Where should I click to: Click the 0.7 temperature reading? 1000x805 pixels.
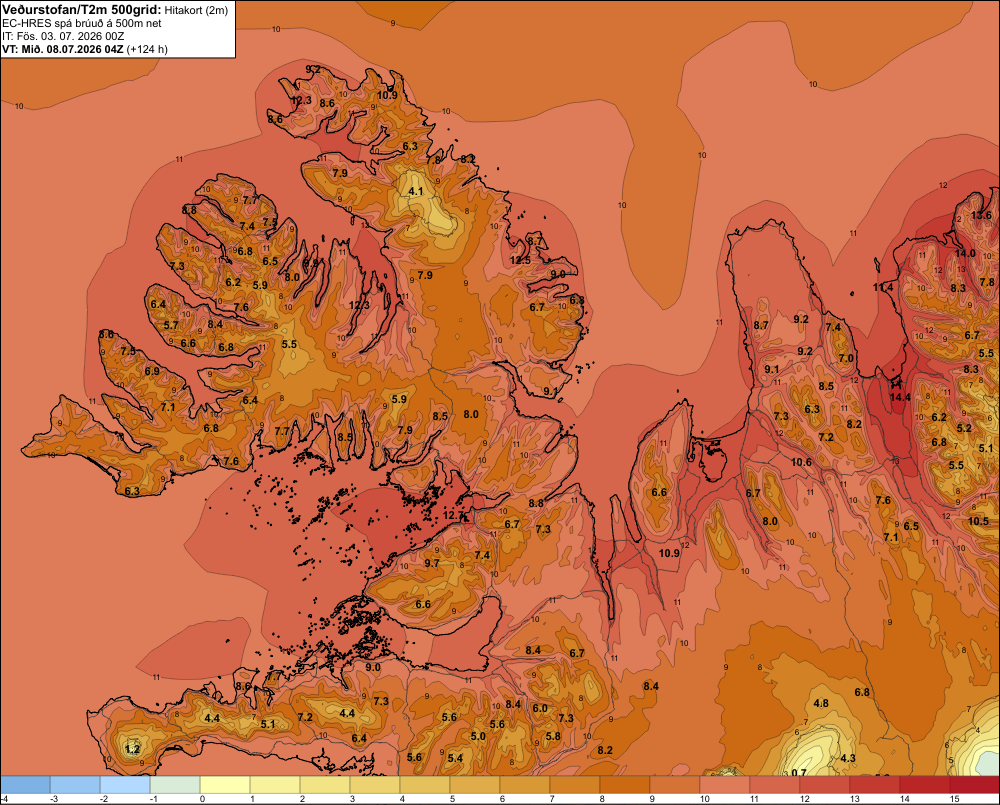coord(798,773)
